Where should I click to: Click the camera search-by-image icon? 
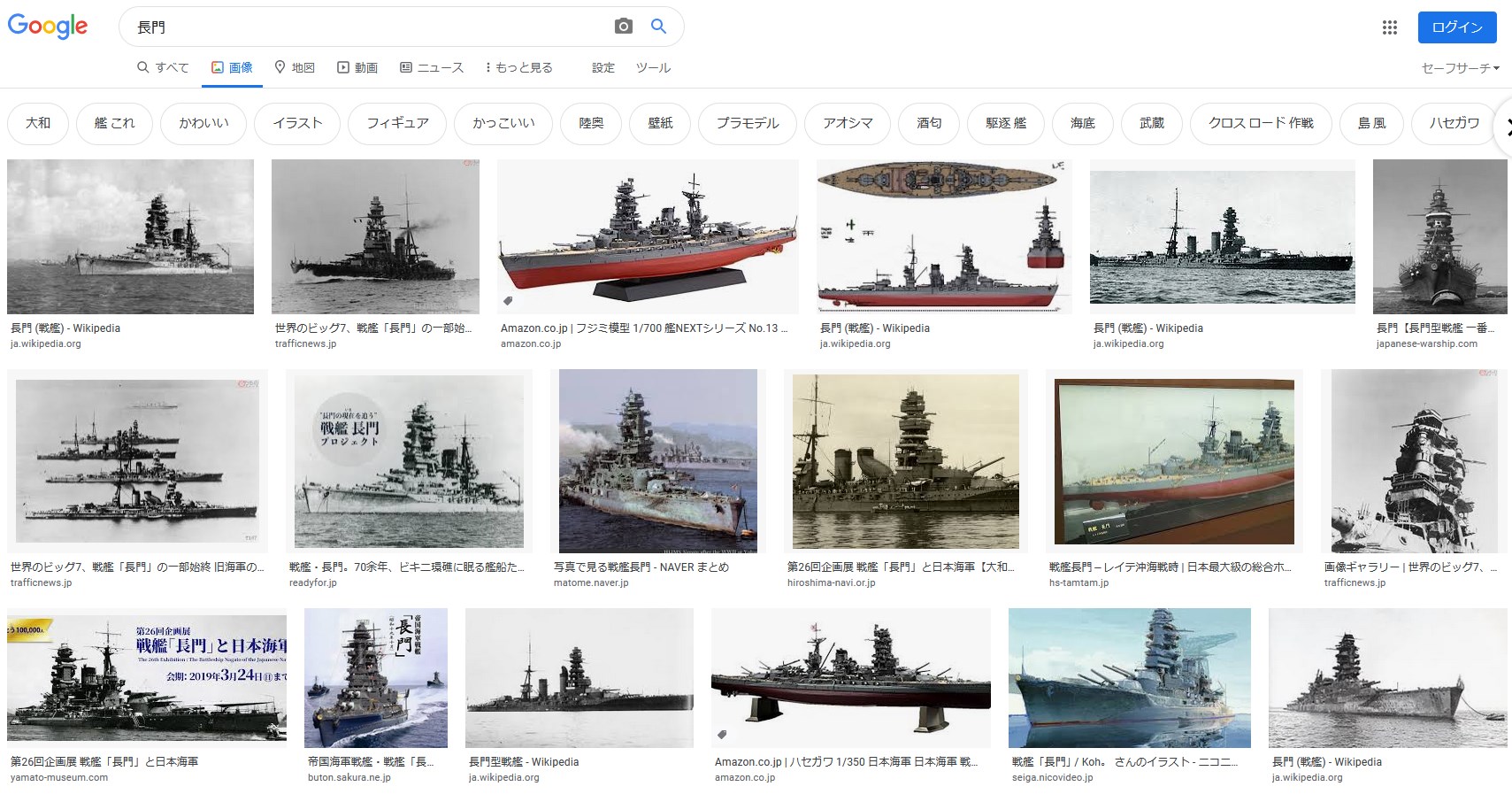point(623,27)
